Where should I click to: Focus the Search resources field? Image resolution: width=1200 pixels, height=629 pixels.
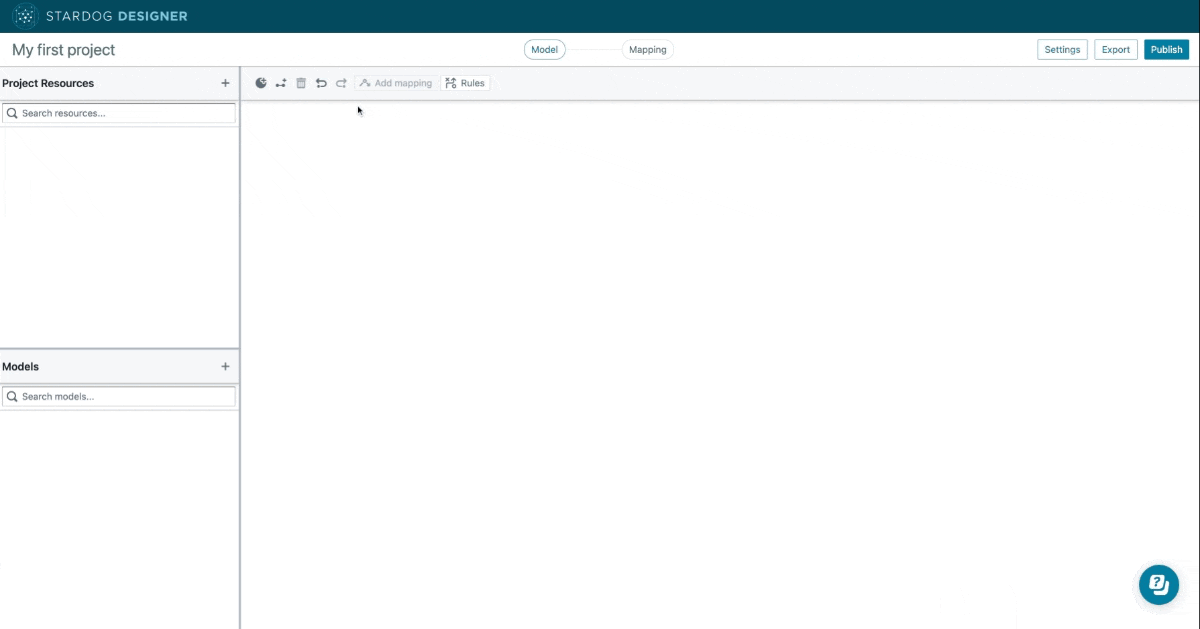126,114
